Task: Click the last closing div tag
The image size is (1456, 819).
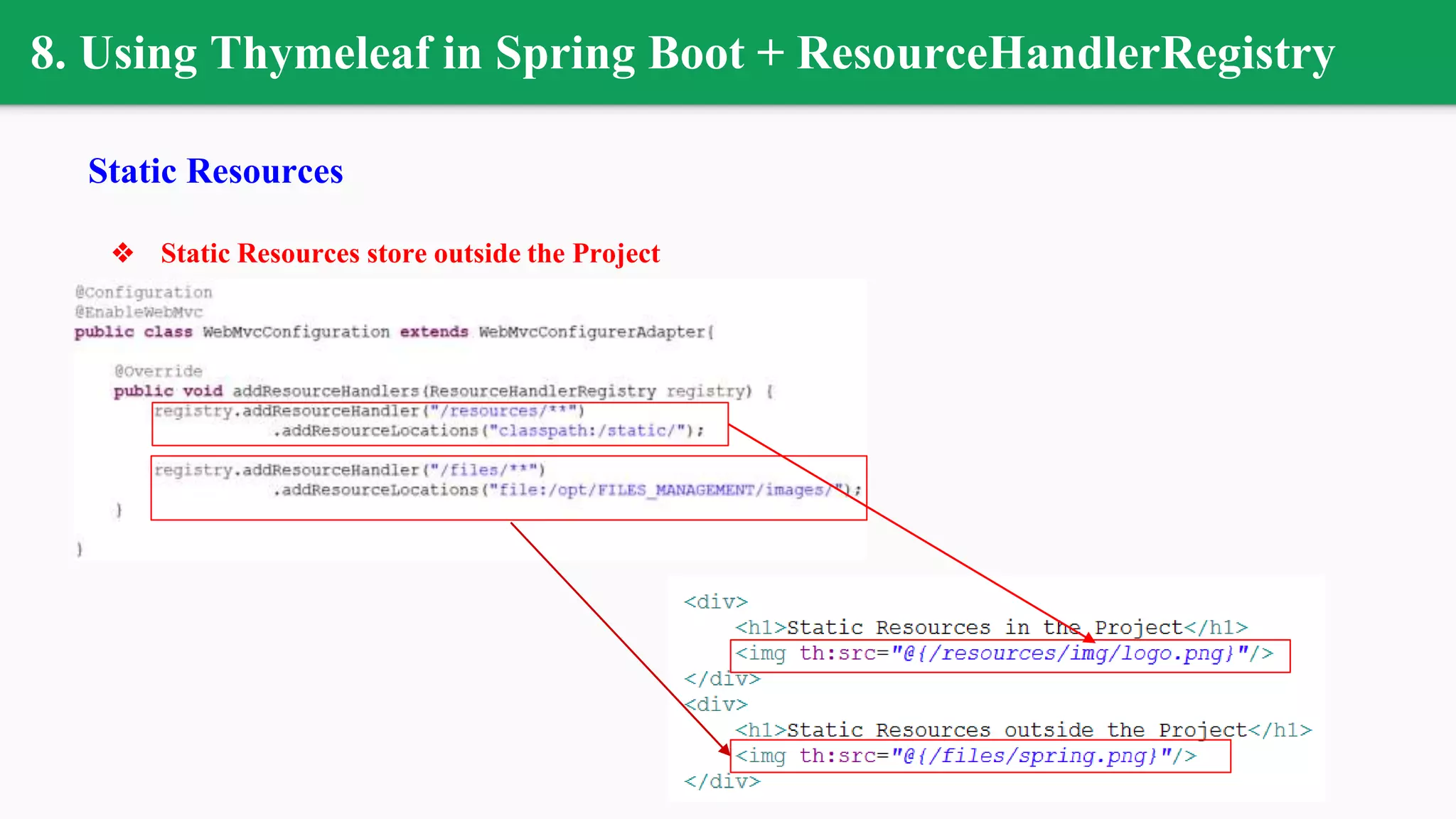Action: [722, 781]
